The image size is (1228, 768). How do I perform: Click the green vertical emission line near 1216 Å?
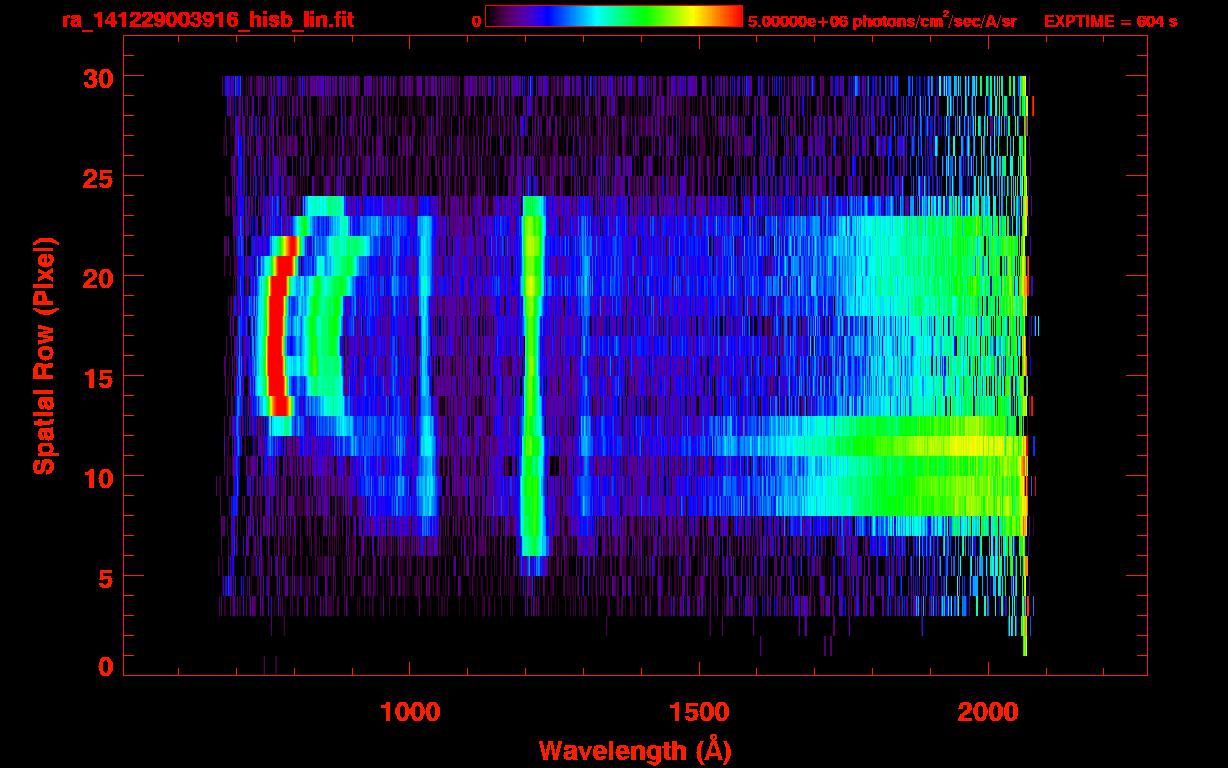[x=531, y=375]
